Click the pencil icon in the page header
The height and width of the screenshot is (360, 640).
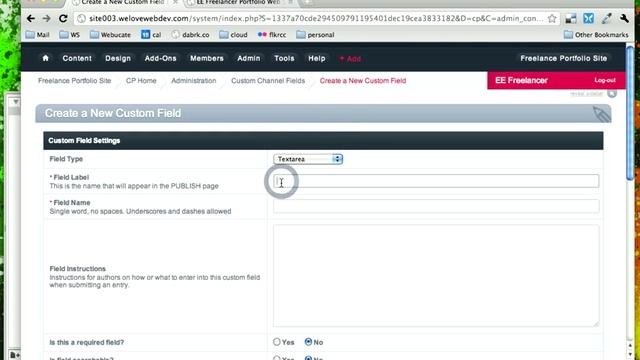601,114
